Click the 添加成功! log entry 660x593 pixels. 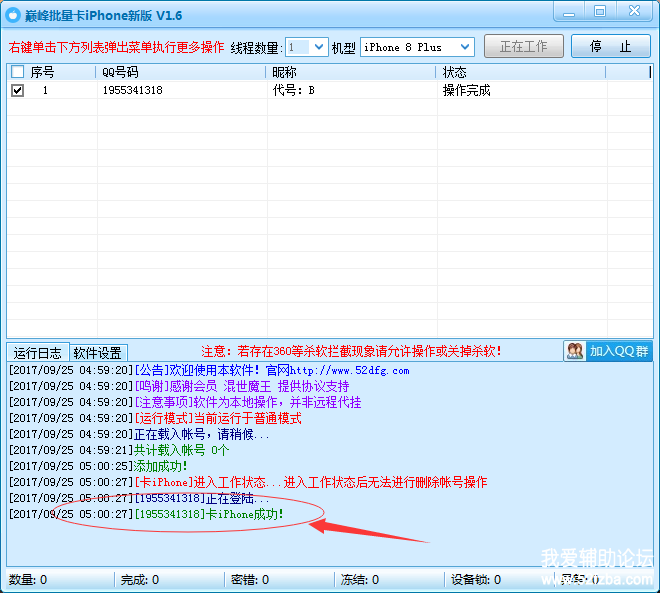pos(98,466)
